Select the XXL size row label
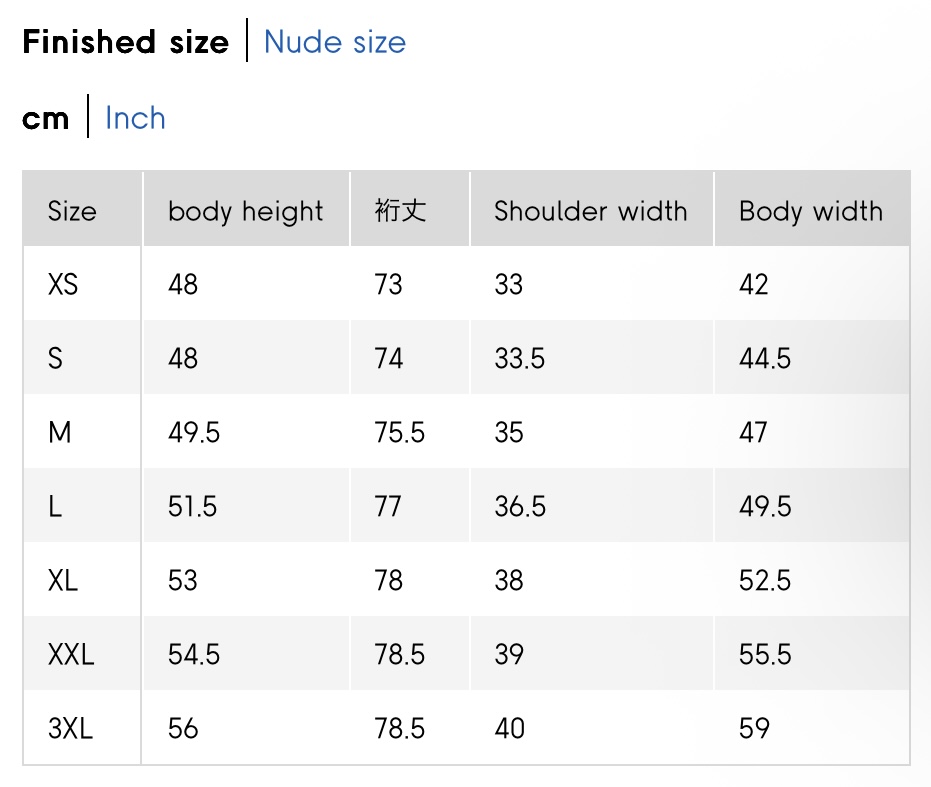The height and width of the screenshot is (787, 931). pos(71,654)
